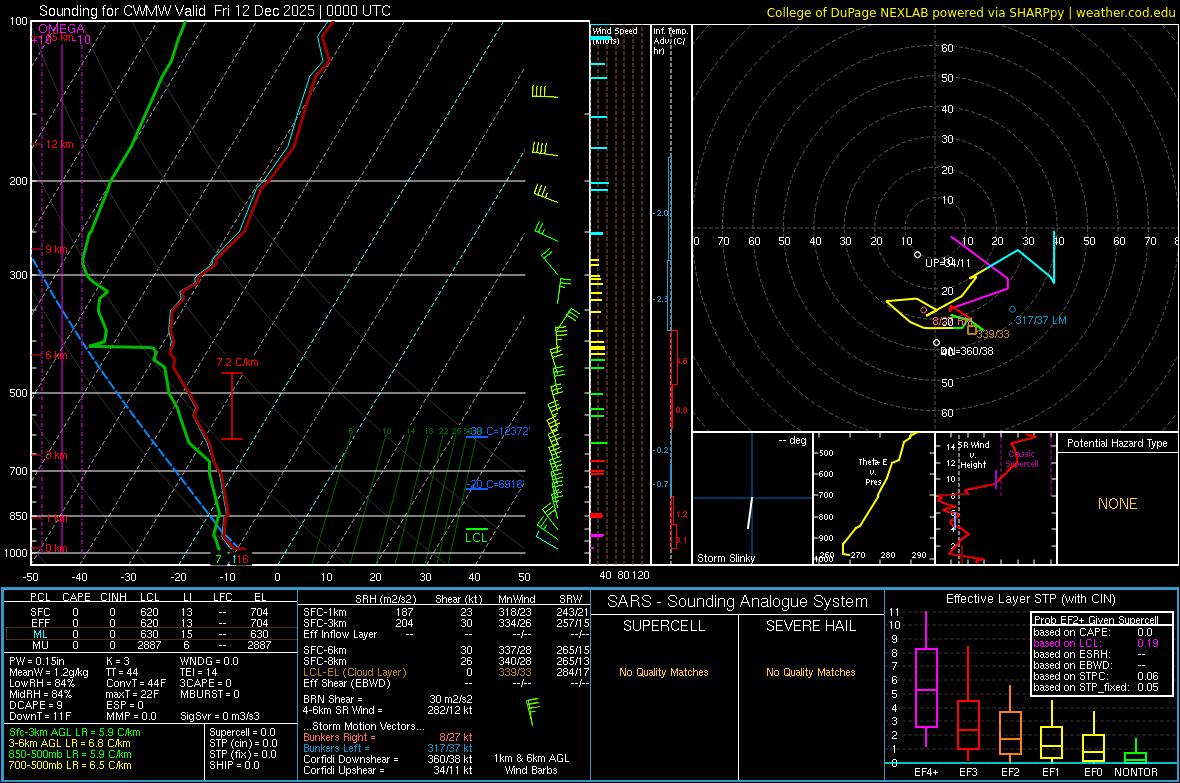Viewport: 1180px width, 783px height.
Task: Click the 'WNDG = 0.0' value
Action: [209, 661]
